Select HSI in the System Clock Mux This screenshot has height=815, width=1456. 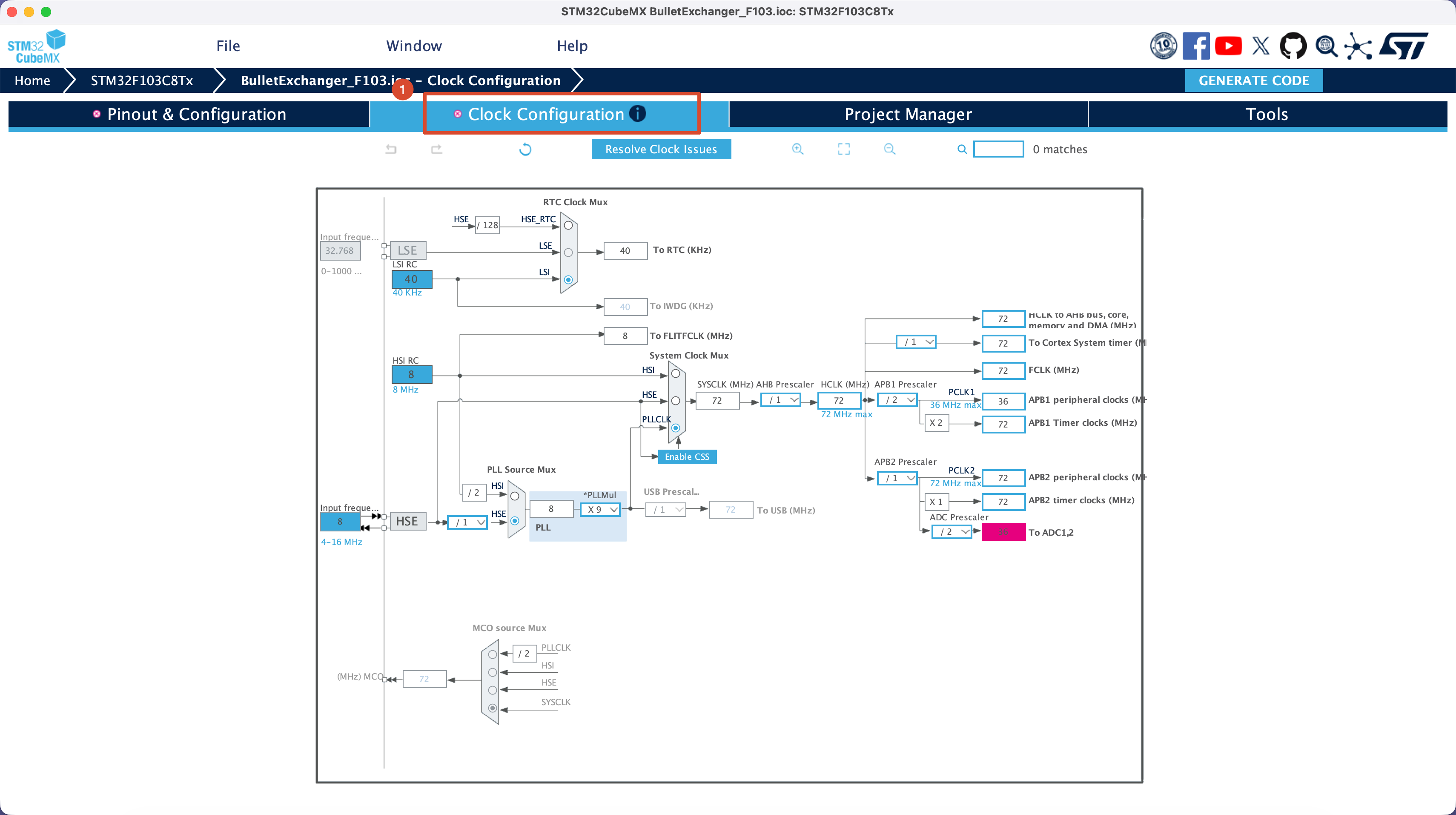676,373
